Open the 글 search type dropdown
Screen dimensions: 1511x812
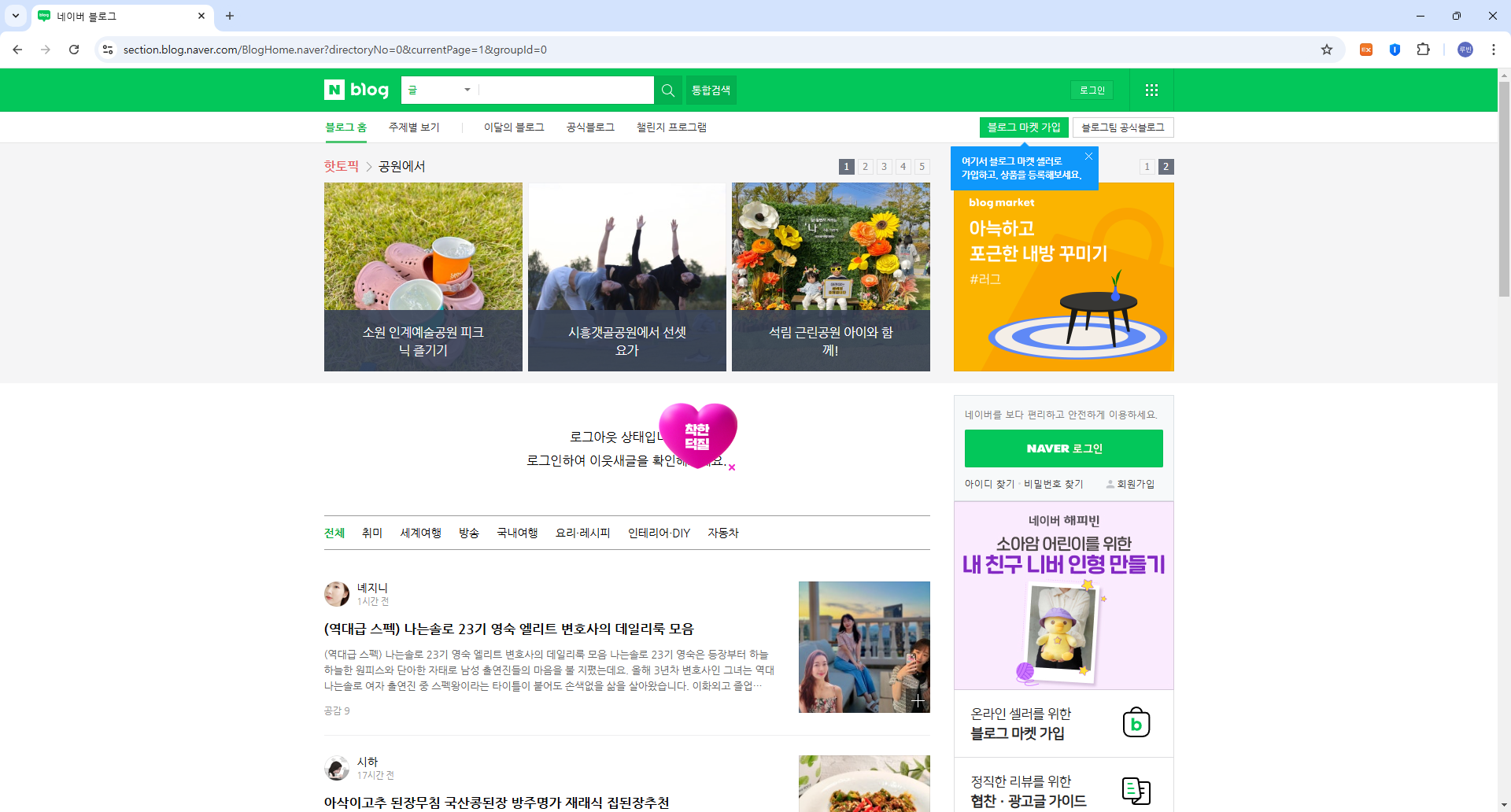point(440,90)
